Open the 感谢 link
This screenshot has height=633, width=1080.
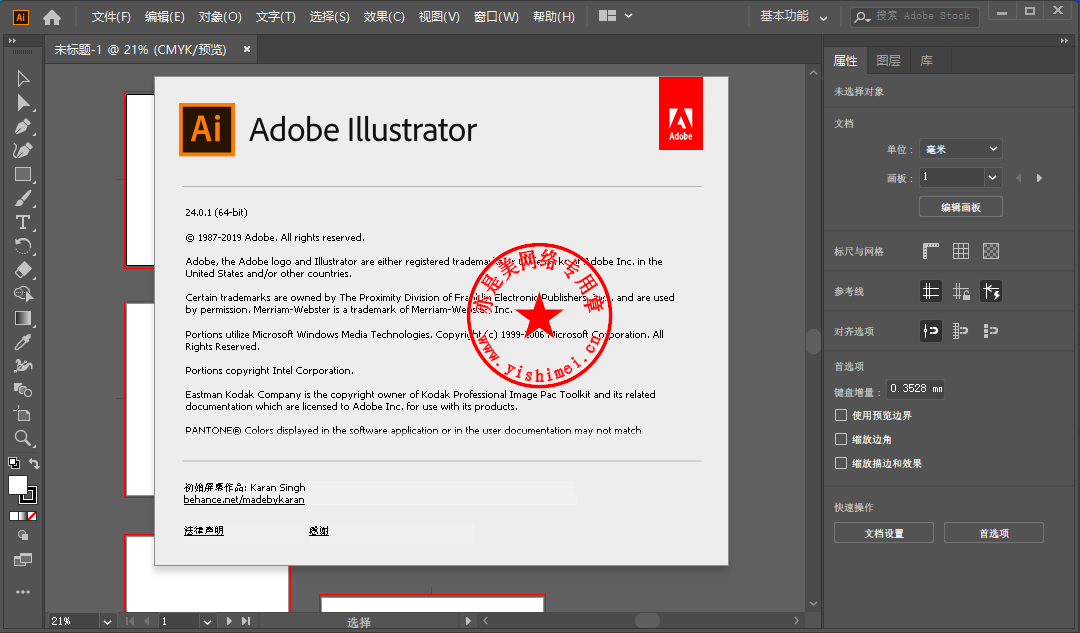coord(318,530)
